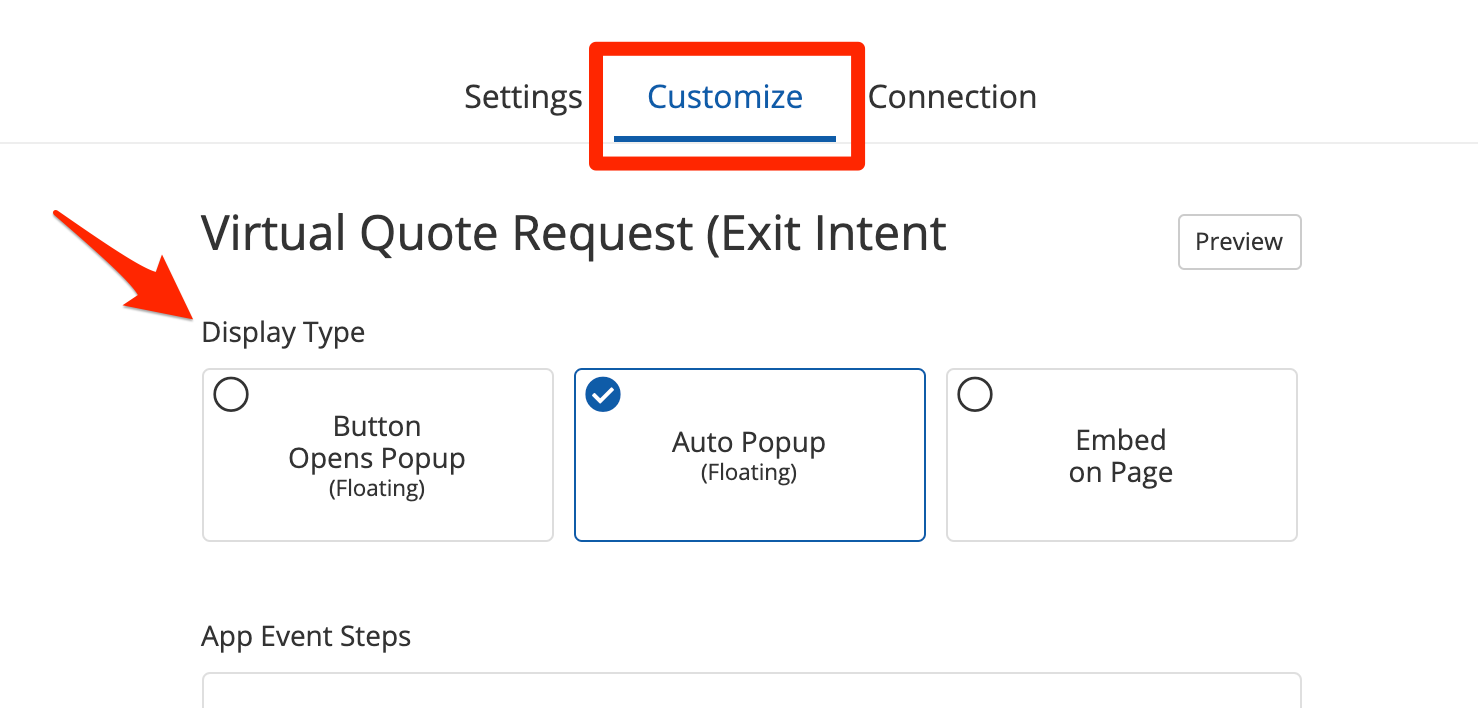
Task: Click the App Event Steps heading
Action: [306, 636]
